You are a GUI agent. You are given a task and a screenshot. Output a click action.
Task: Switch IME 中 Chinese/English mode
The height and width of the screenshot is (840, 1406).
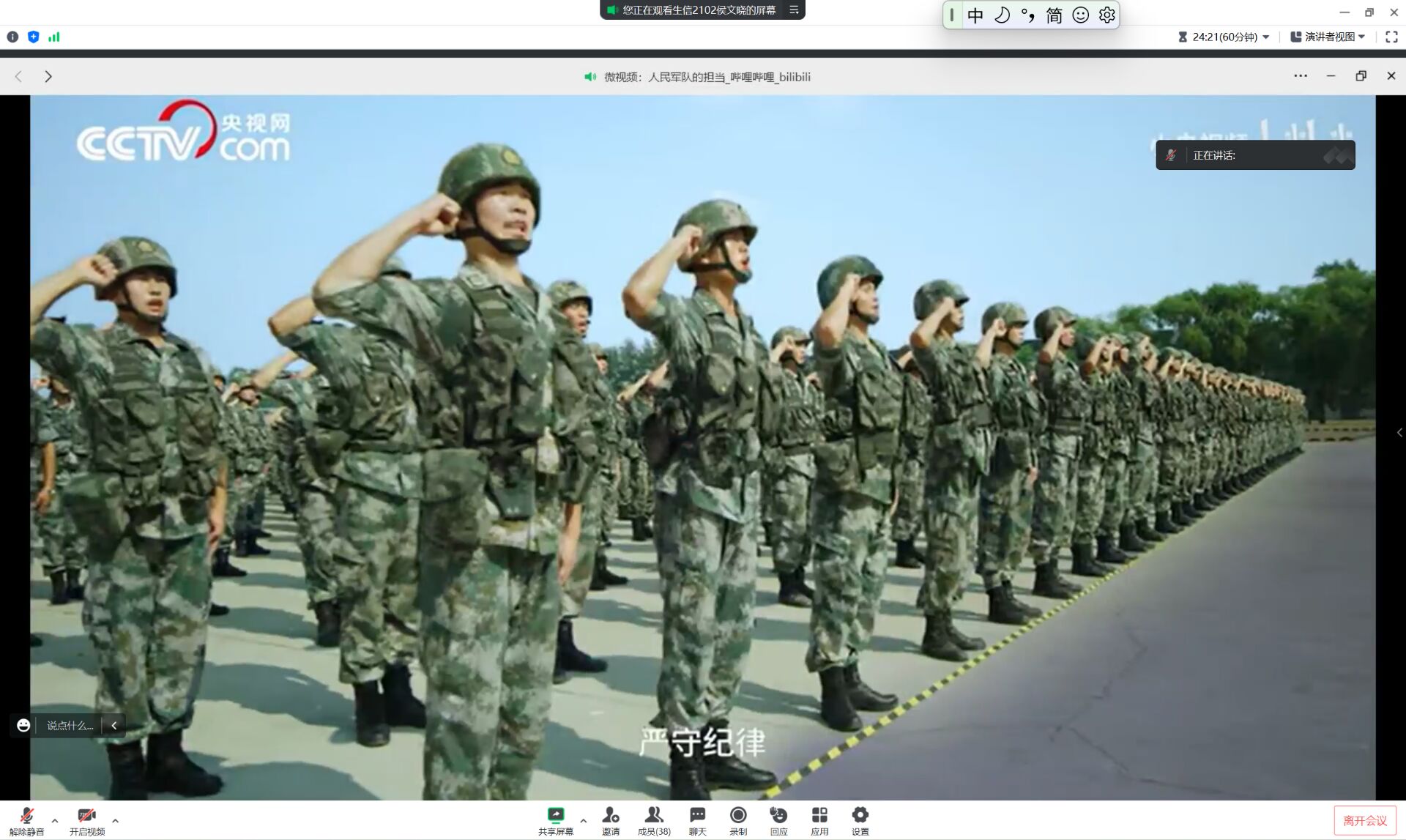(975, 15)
